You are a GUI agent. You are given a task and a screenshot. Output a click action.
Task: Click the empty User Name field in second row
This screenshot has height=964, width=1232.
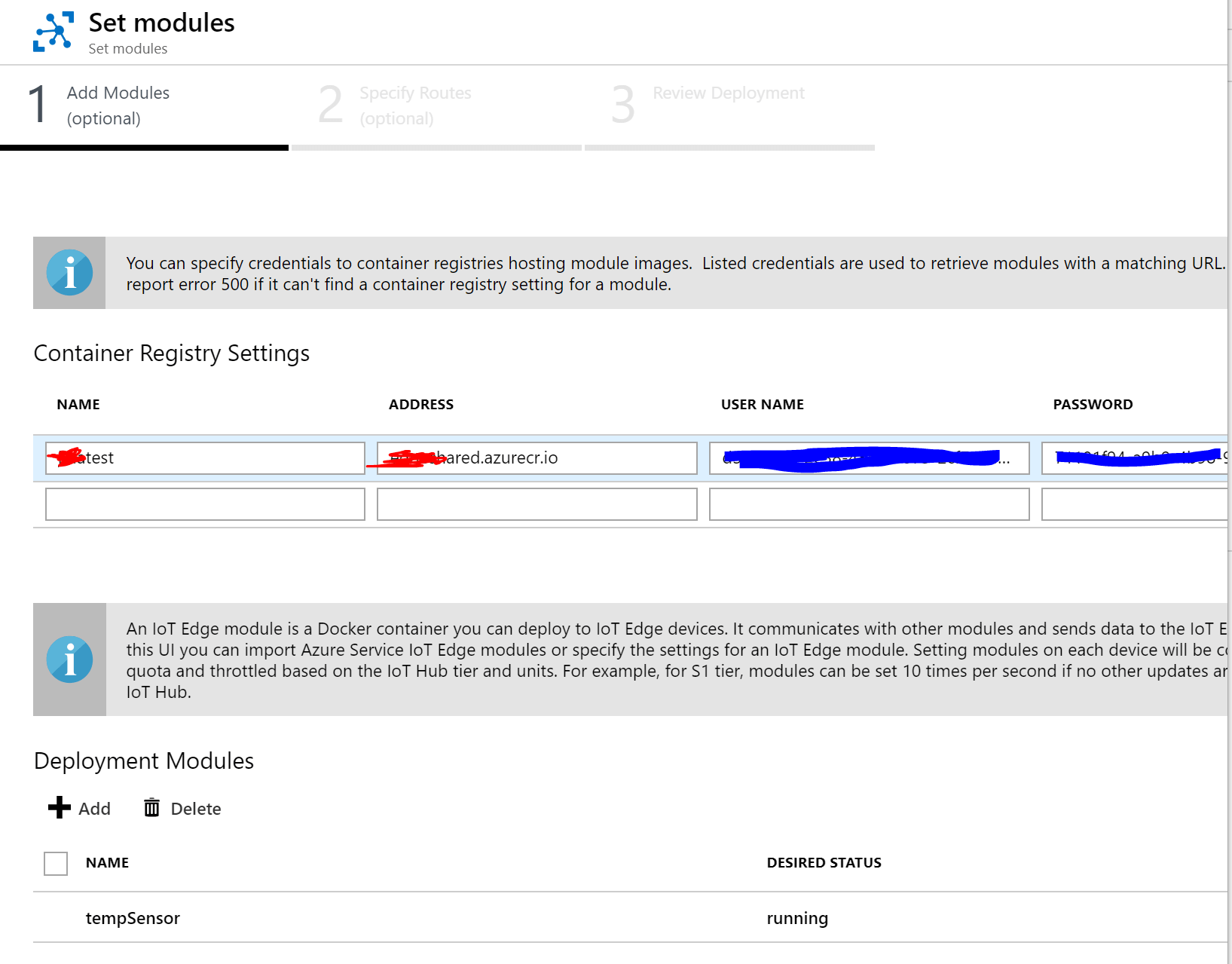pyautogui.click(x=870, y=504)
